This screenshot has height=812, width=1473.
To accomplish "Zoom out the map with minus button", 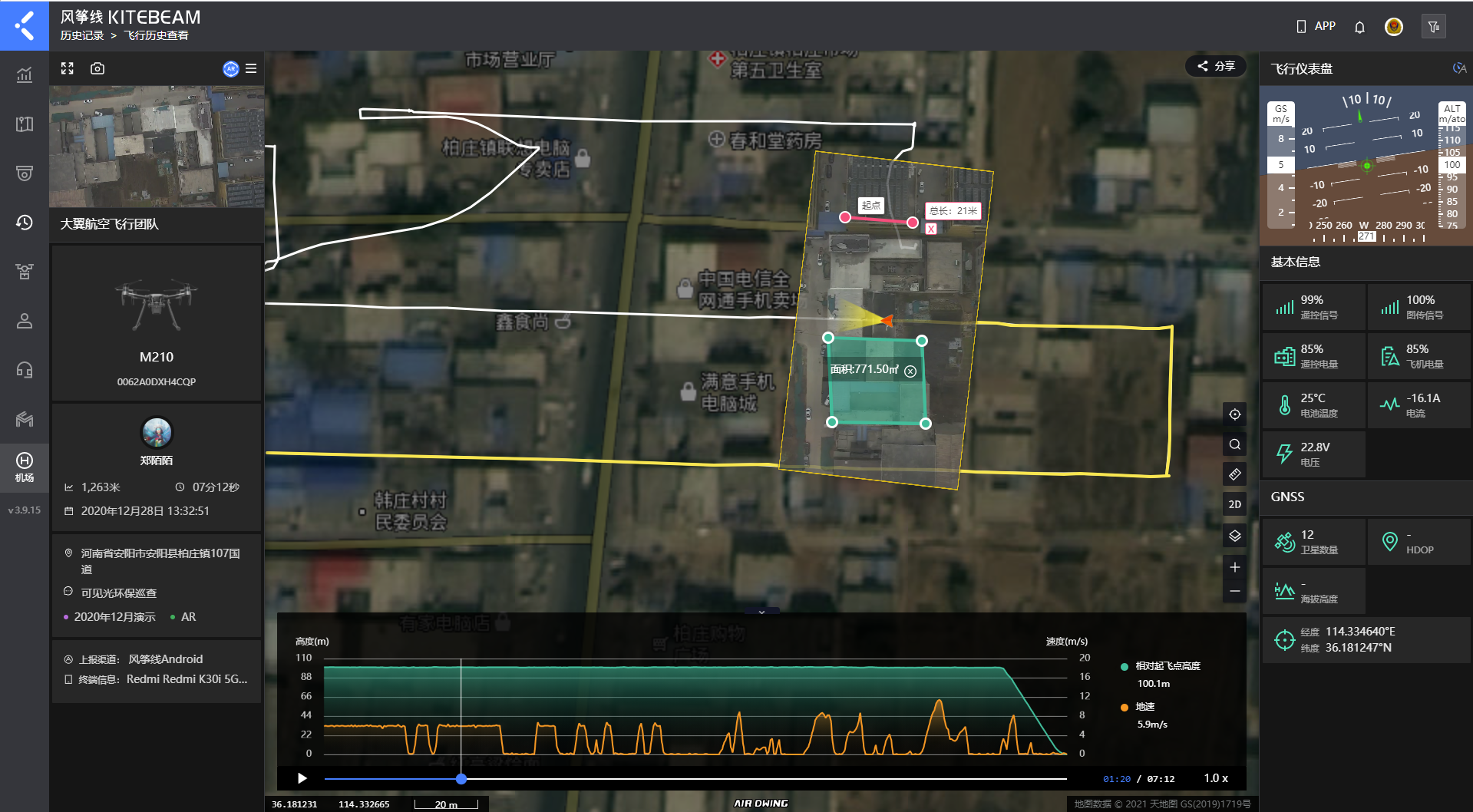I will (1234, 591).
